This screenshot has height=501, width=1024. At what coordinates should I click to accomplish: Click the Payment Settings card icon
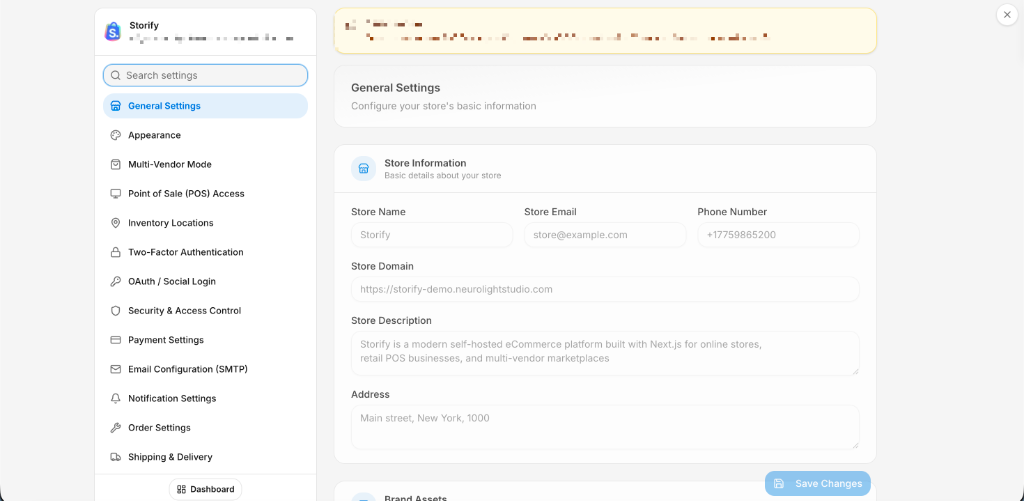116,340
